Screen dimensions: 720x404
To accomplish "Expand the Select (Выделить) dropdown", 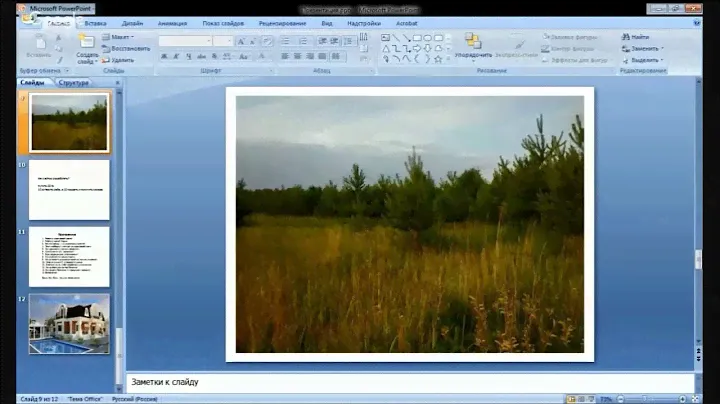I will pyautogui.click(x=643, y=60).
